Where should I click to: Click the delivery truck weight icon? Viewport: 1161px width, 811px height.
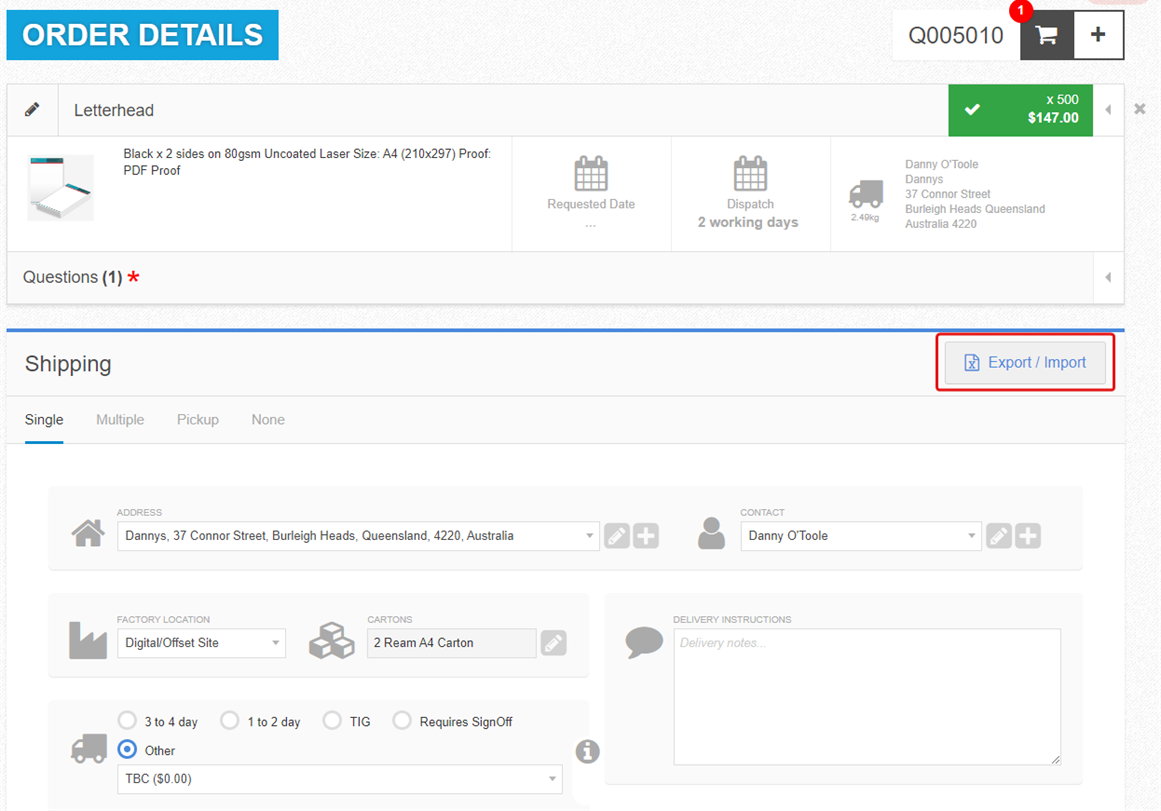[x=866, y=195]
